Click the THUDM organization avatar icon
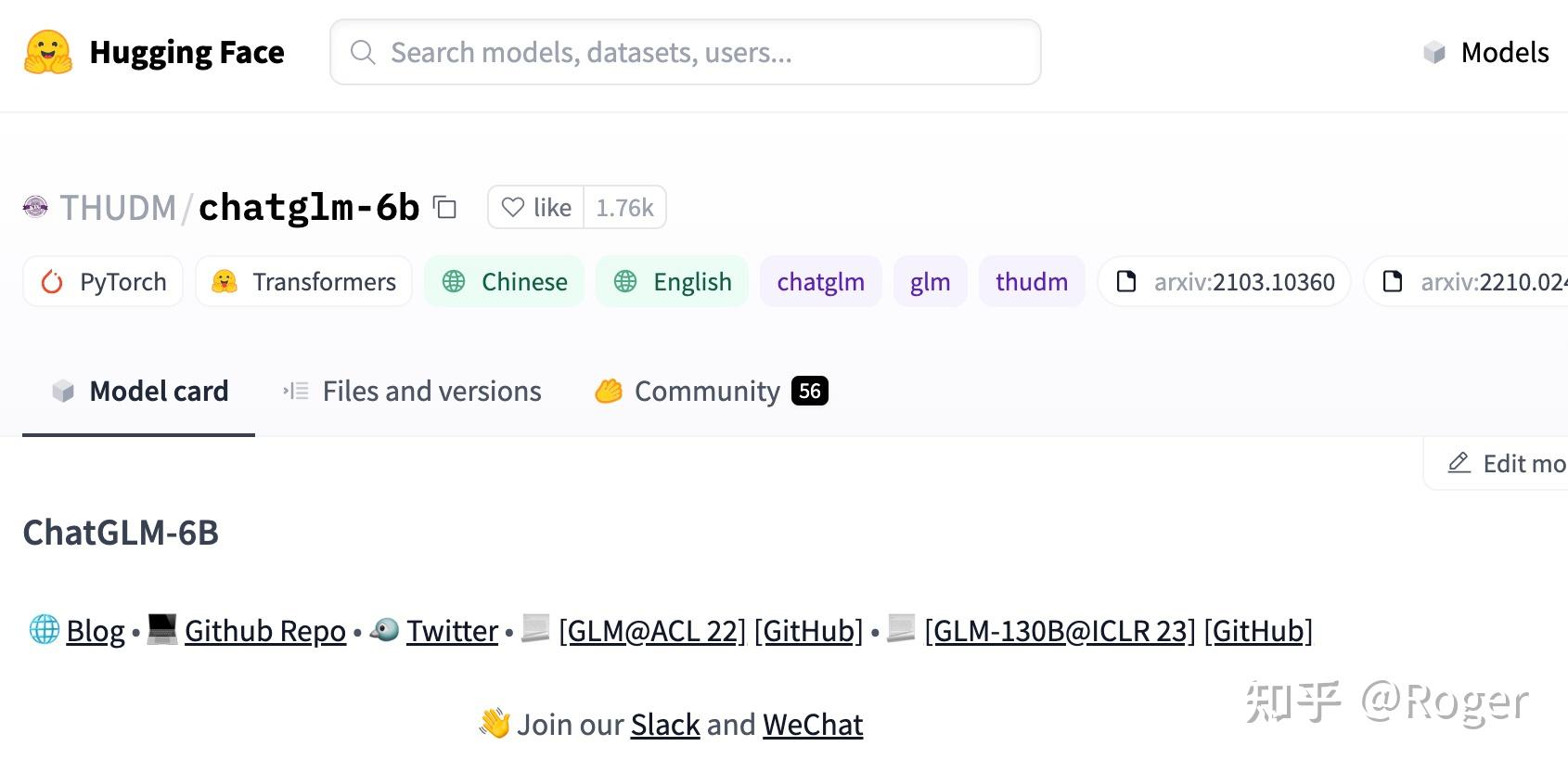The image size is (1568, 772). click(35, 207)
